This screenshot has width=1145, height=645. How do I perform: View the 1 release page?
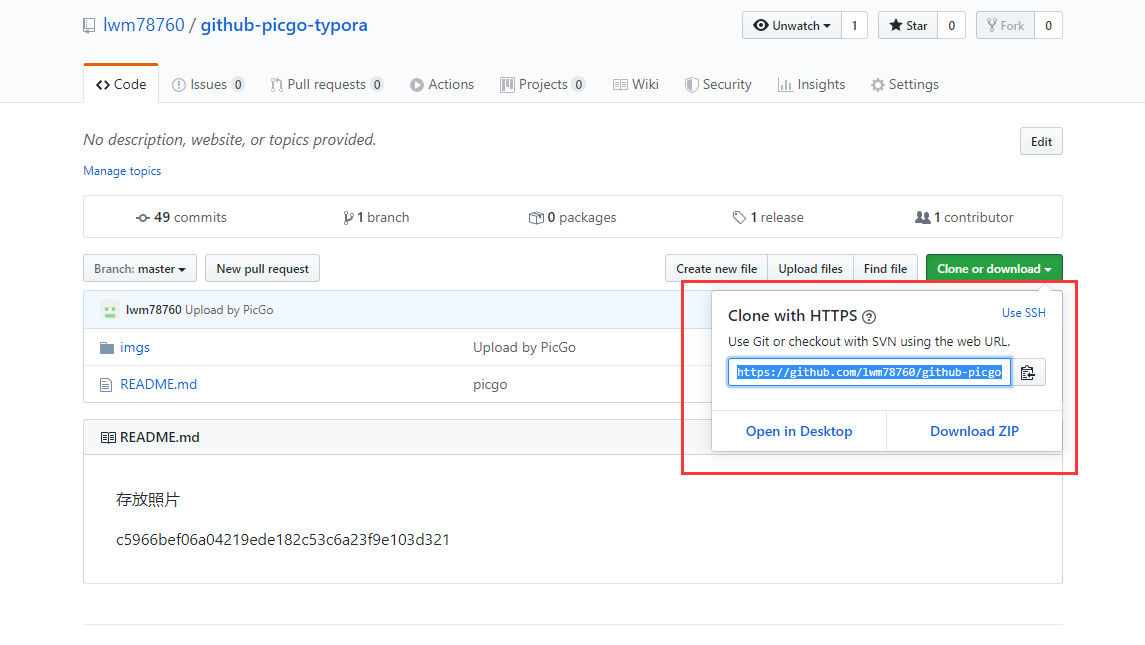768,218
